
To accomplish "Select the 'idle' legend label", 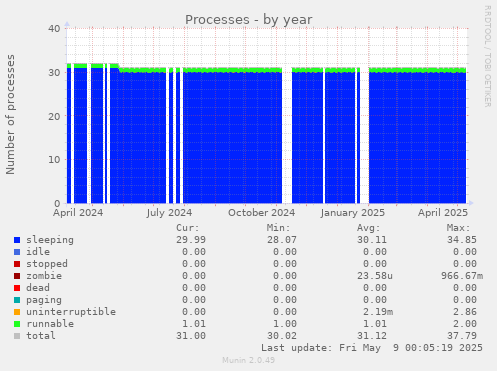I will [38, 252].
